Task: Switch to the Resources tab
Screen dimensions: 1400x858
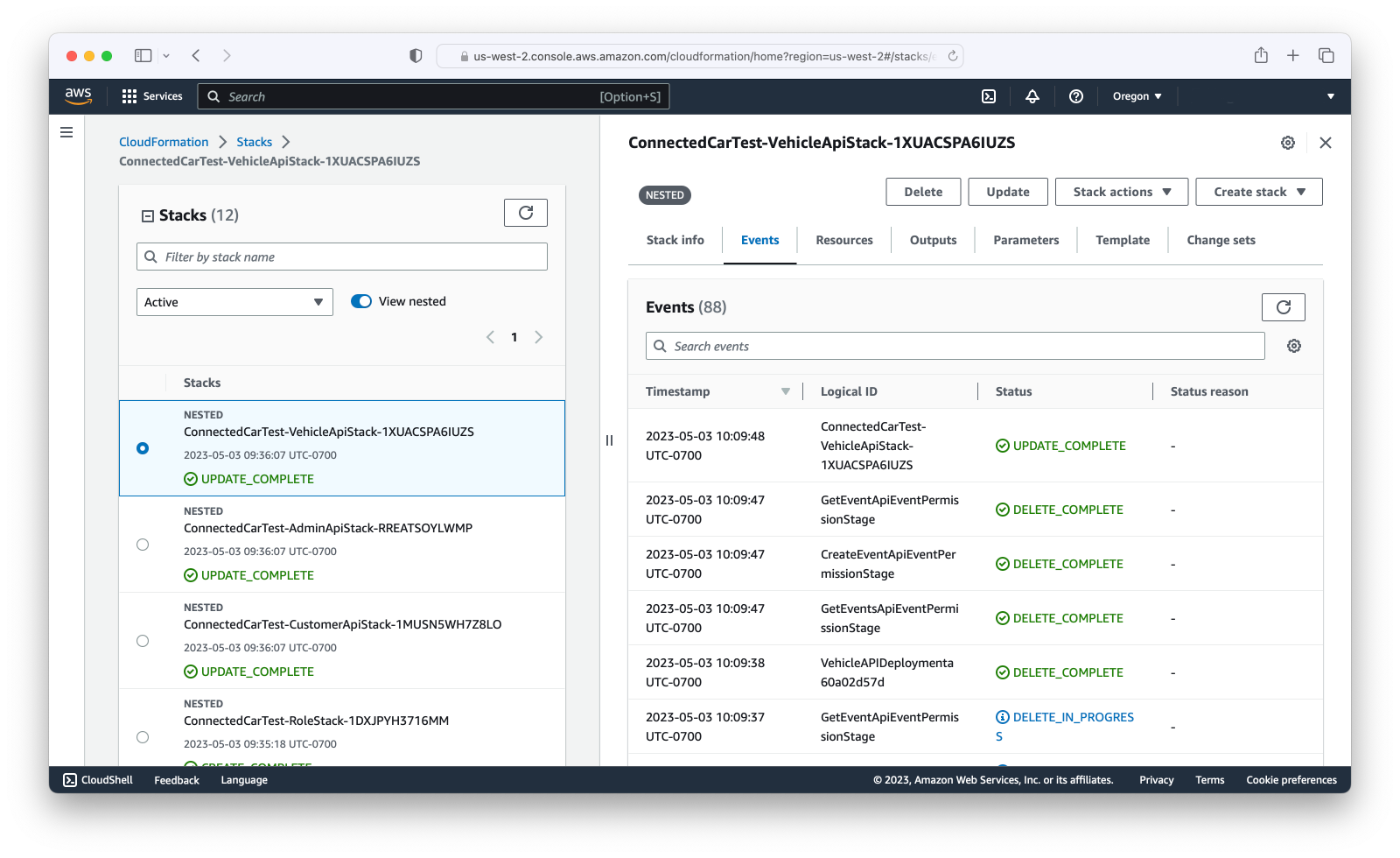Action: [844, 240]
